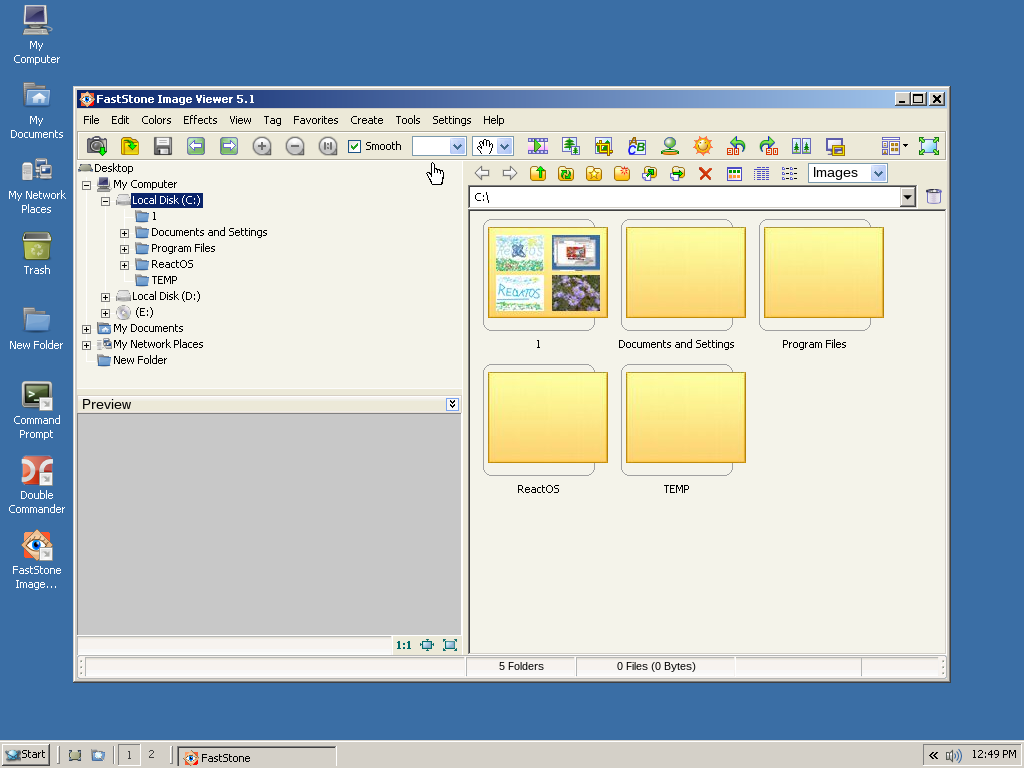Viewport: 1024px width, 768px height.
Task: Open the Tools menu
Action: click(408, 120)
